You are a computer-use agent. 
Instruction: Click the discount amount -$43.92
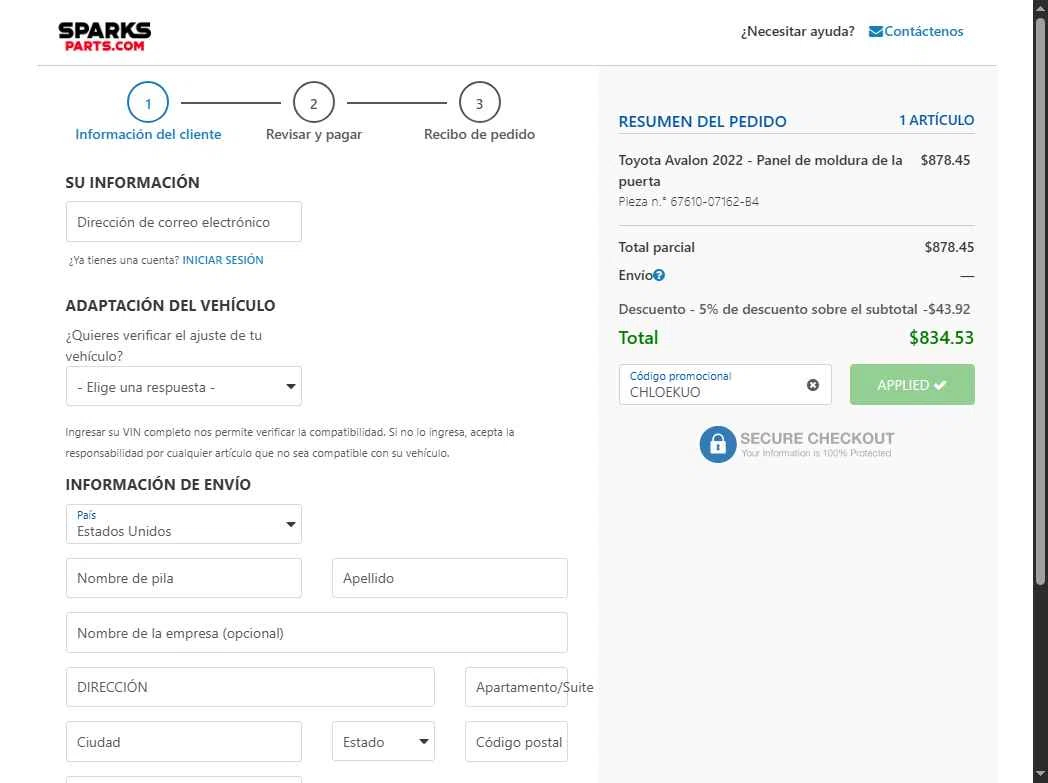946,309
